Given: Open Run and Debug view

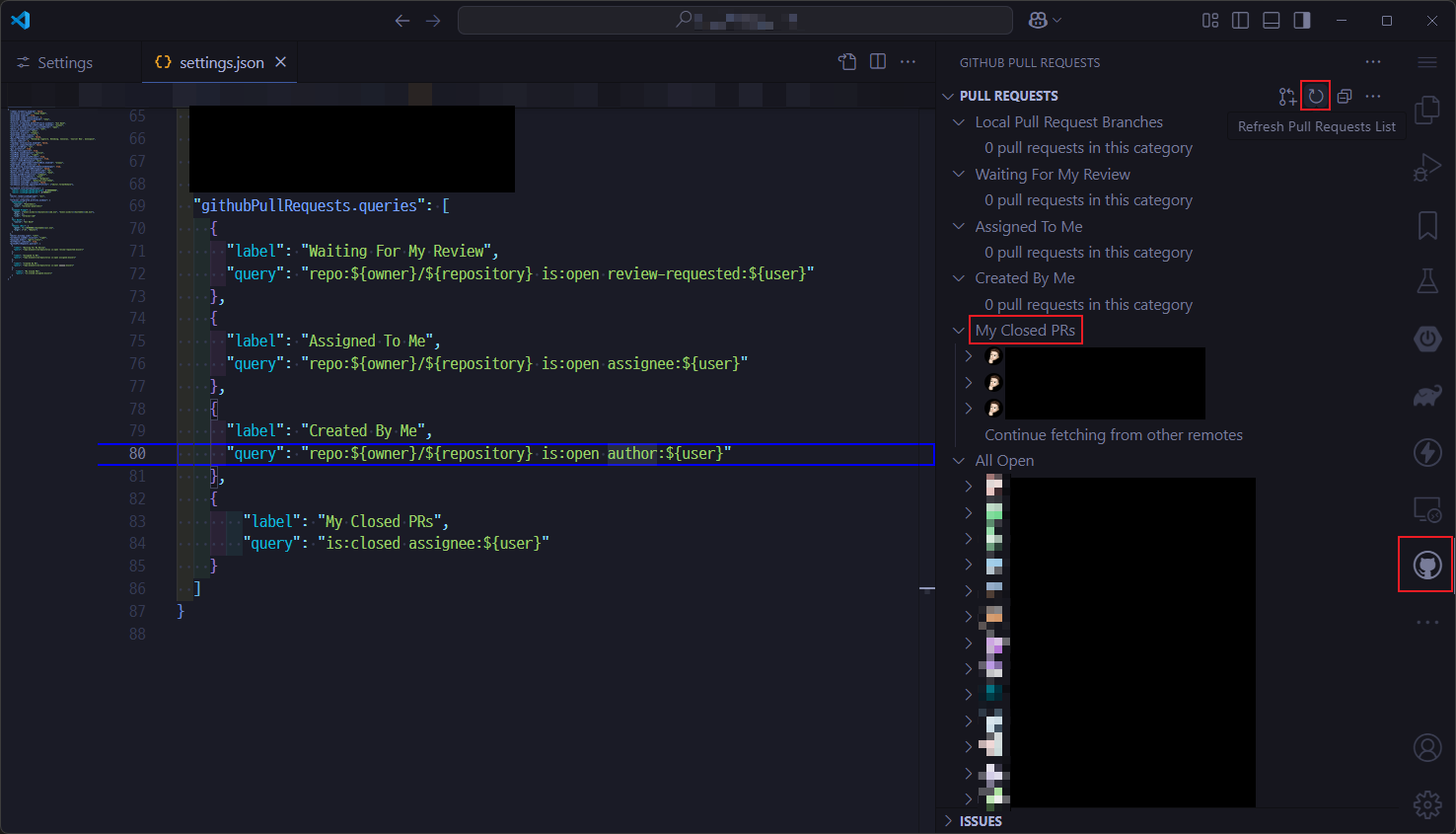Looking at the screenshot, I should point(1426,168).
